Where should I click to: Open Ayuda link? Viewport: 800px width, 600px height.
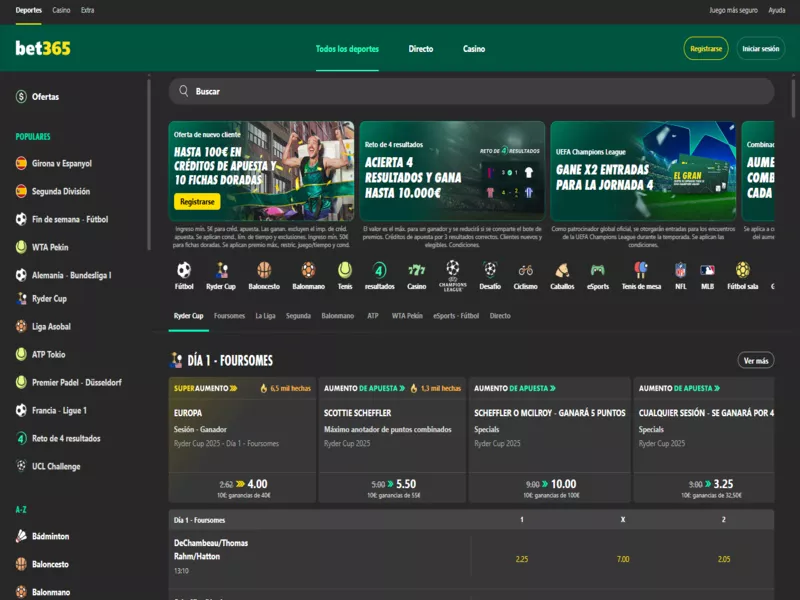pyautogui.click(x=777, y=10)
